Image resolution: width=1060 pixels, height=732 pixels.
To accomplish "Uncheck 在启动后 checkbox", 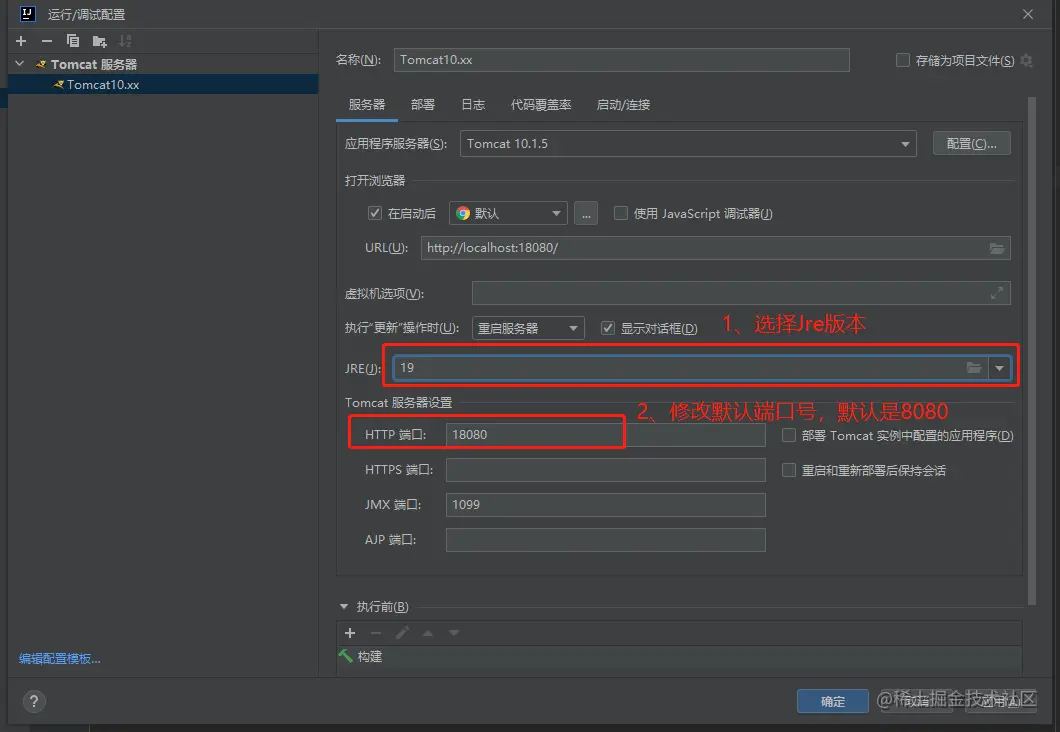I will [375, 214].
